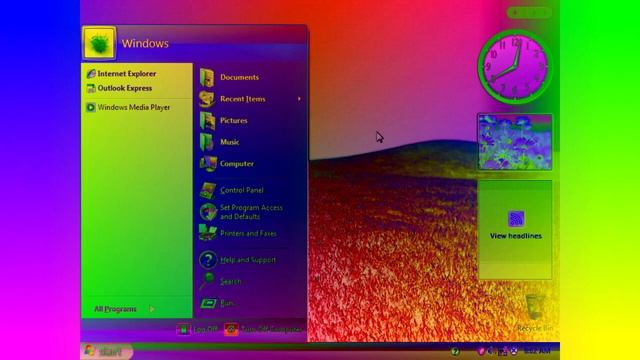
Task: Click the Set Program Access globe icon
Action: point(208,212)
